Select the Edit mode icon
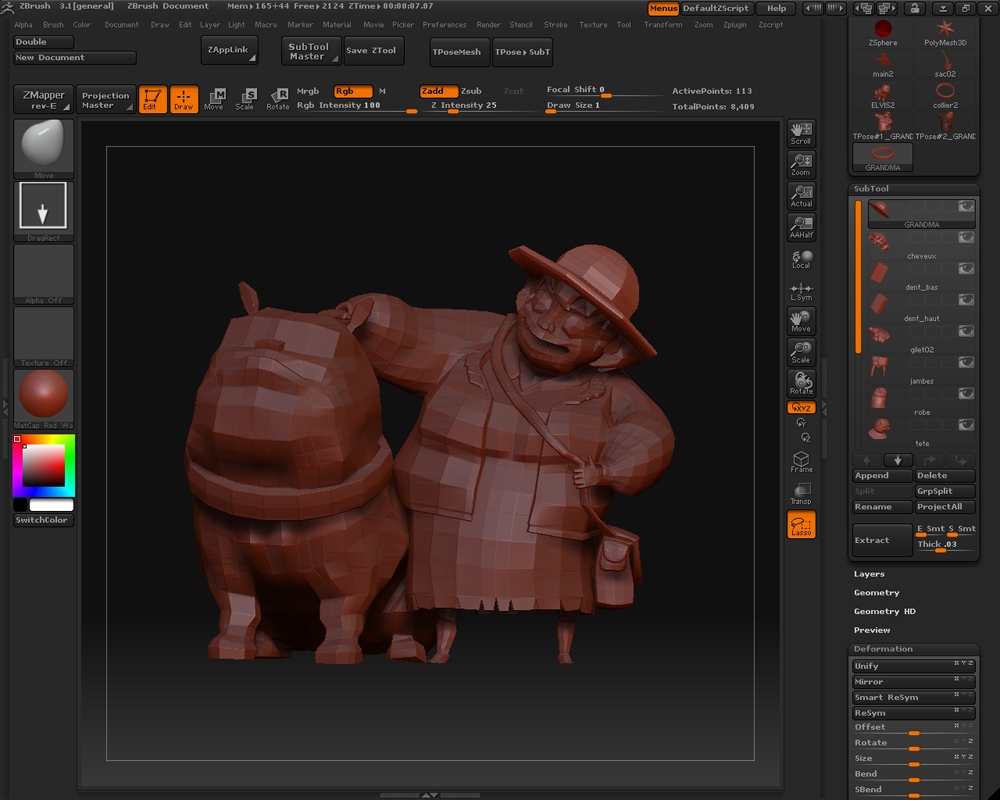 point(152,99)
